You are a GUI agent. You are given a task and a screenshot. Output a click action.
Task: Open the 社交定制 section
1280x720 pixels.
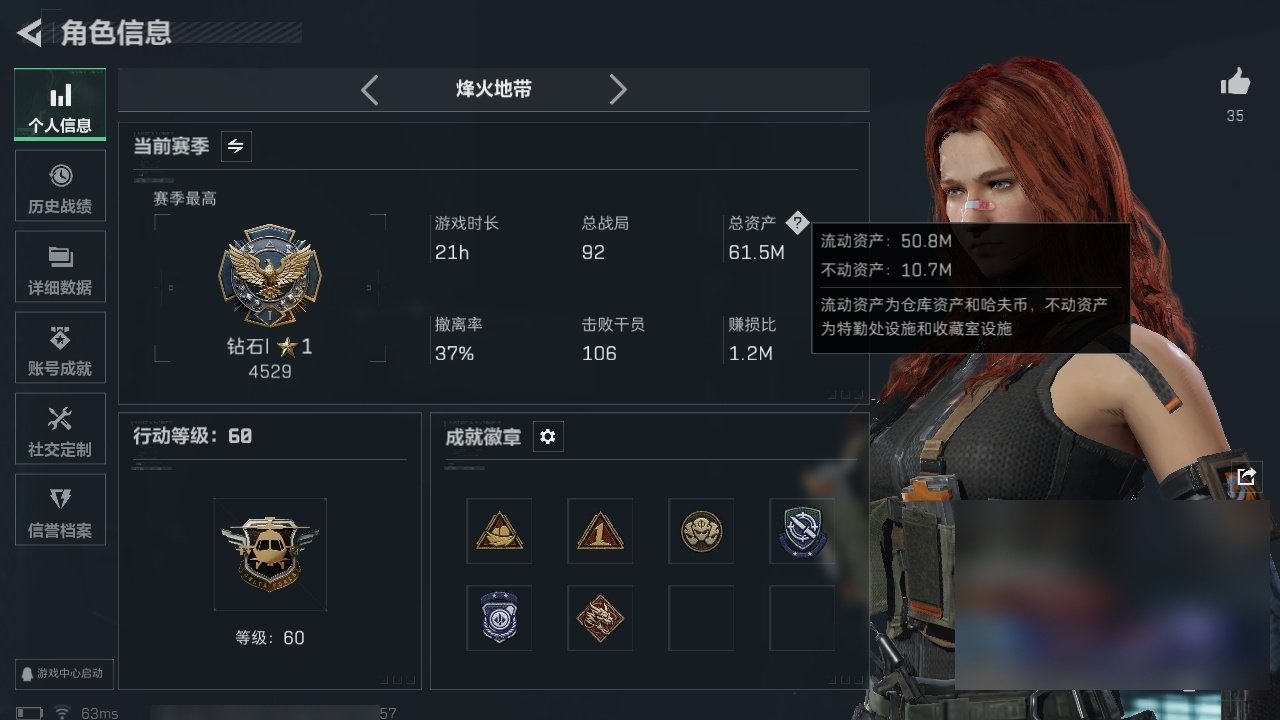(60, 430)
